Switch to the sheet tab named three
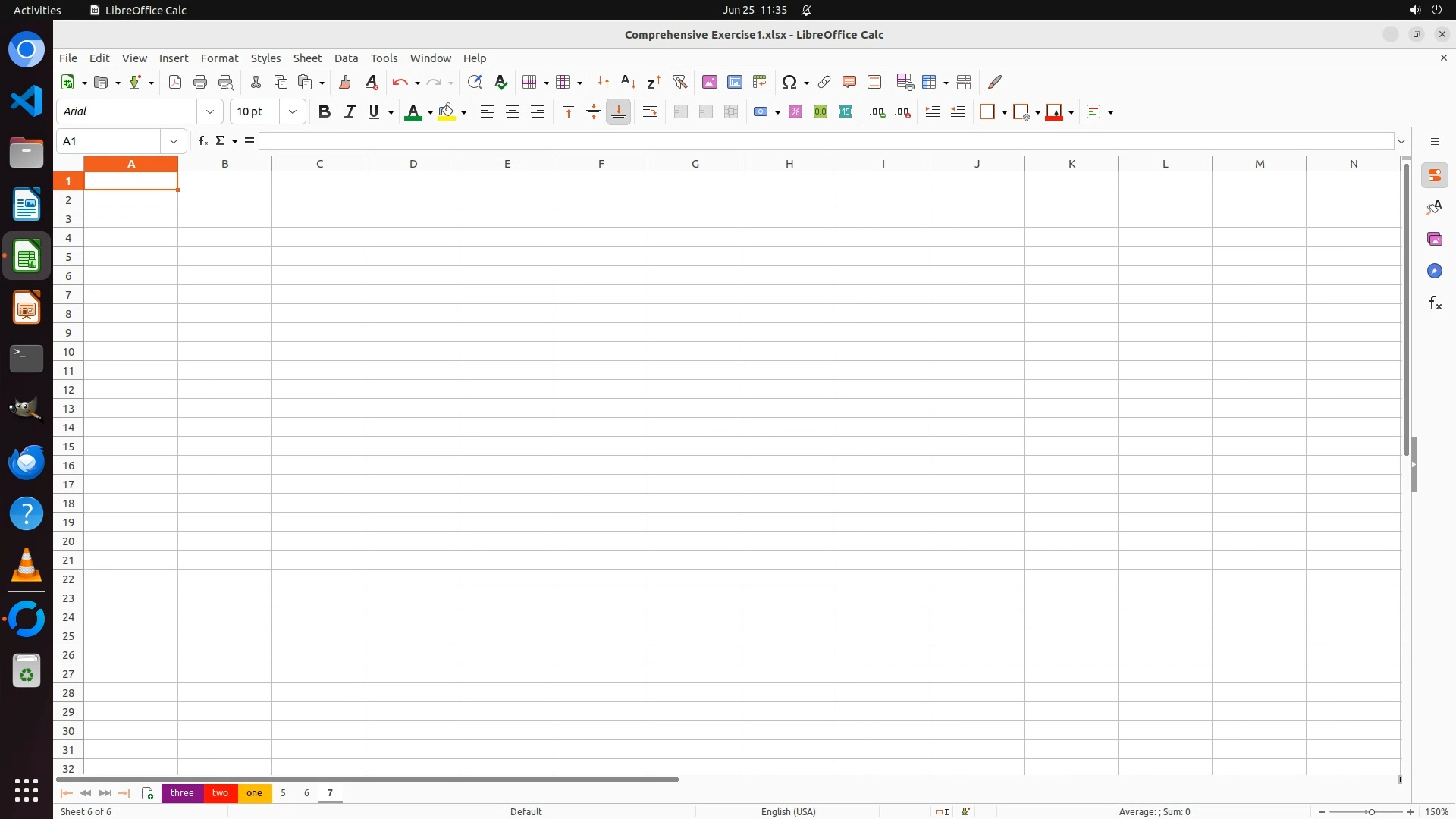 (x=182, y=793)
